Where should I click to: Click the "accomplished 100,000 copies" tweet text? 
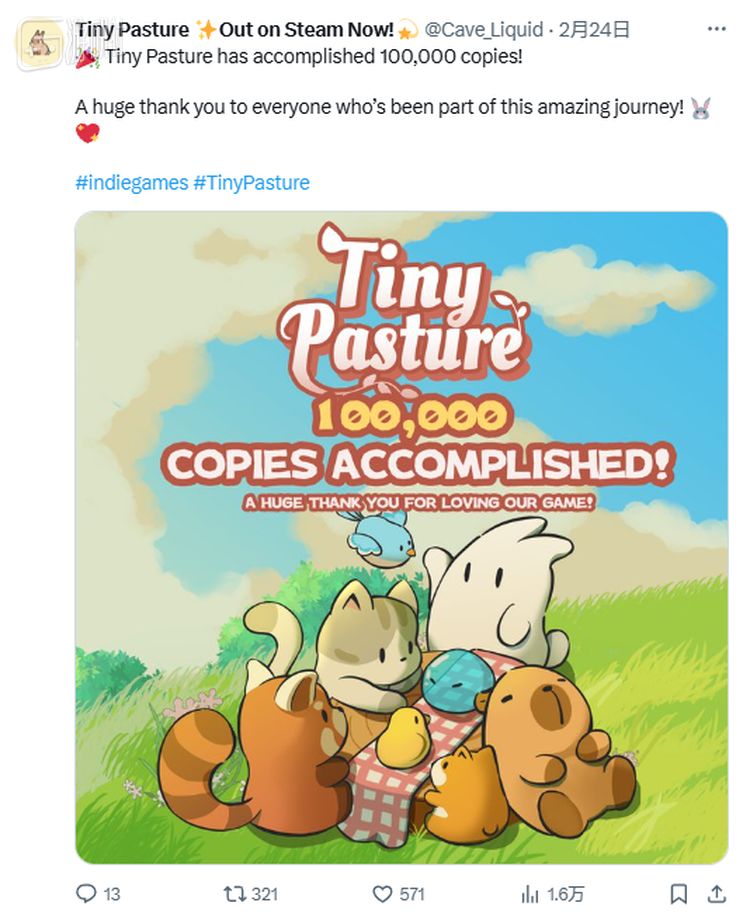pyautogui.click(x=313, y=56)
